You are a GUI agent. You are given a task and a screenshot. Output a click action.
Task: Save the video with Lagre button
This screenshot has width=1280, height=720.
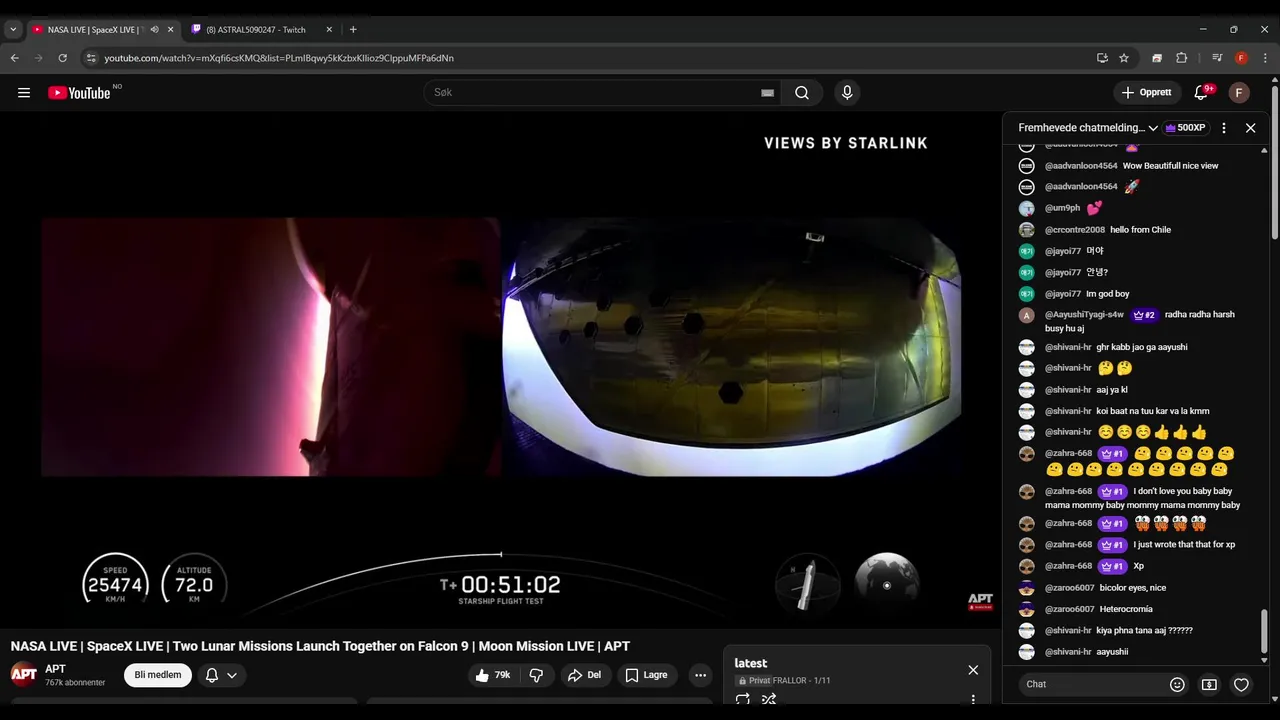(x=647, y=675)
